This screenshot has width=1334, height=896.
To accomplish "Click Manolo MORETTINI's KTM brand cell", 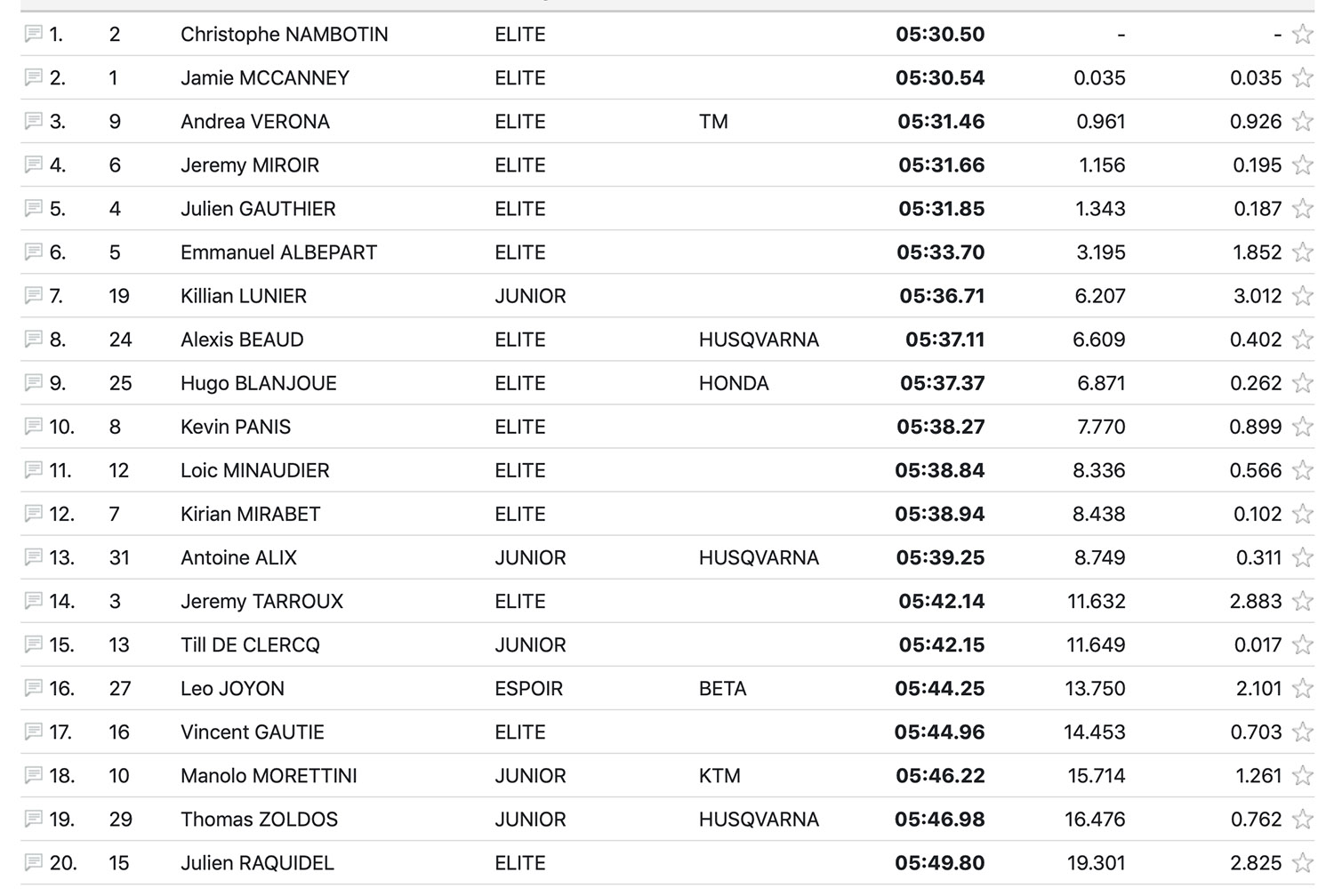I will (x=719, y=775).
